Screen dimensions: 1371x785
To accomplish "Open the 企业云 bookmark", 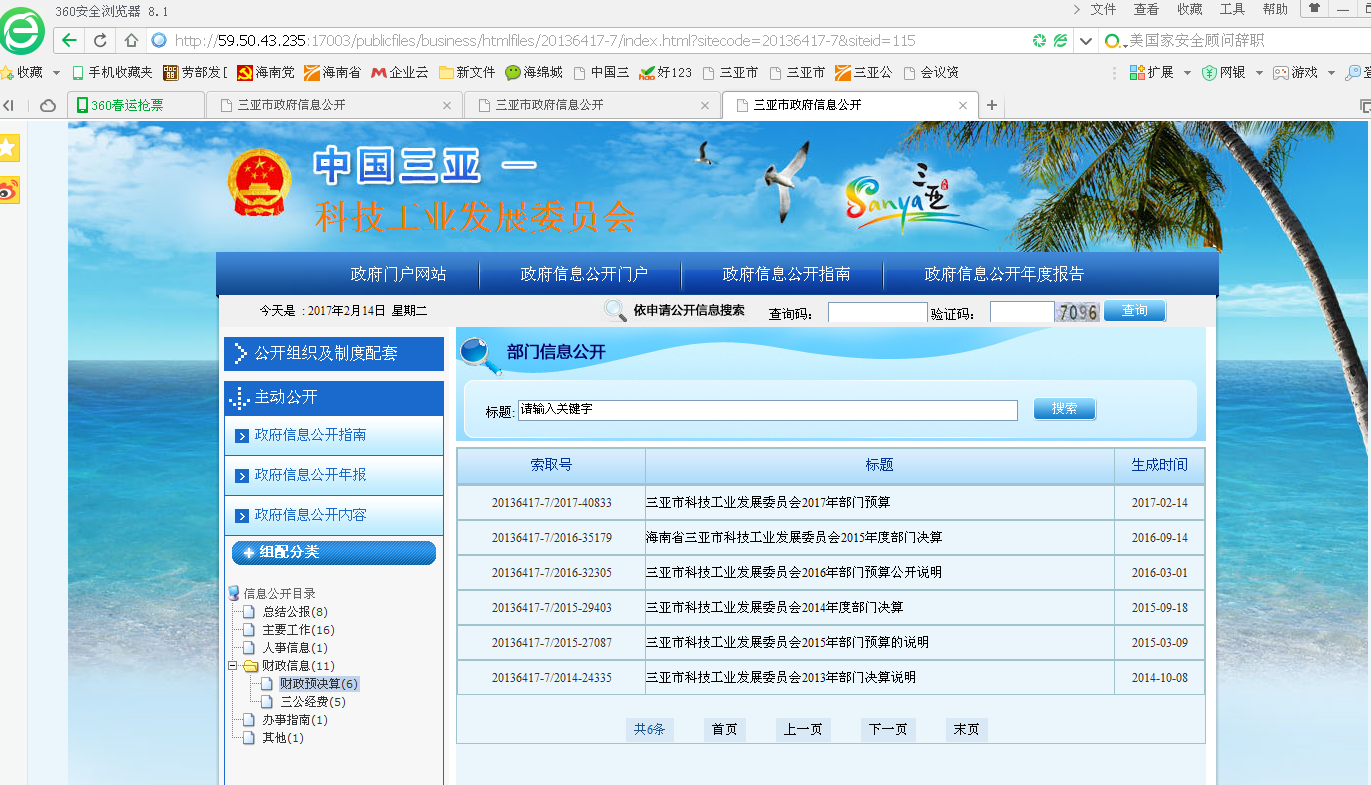I will coord(400,72).
